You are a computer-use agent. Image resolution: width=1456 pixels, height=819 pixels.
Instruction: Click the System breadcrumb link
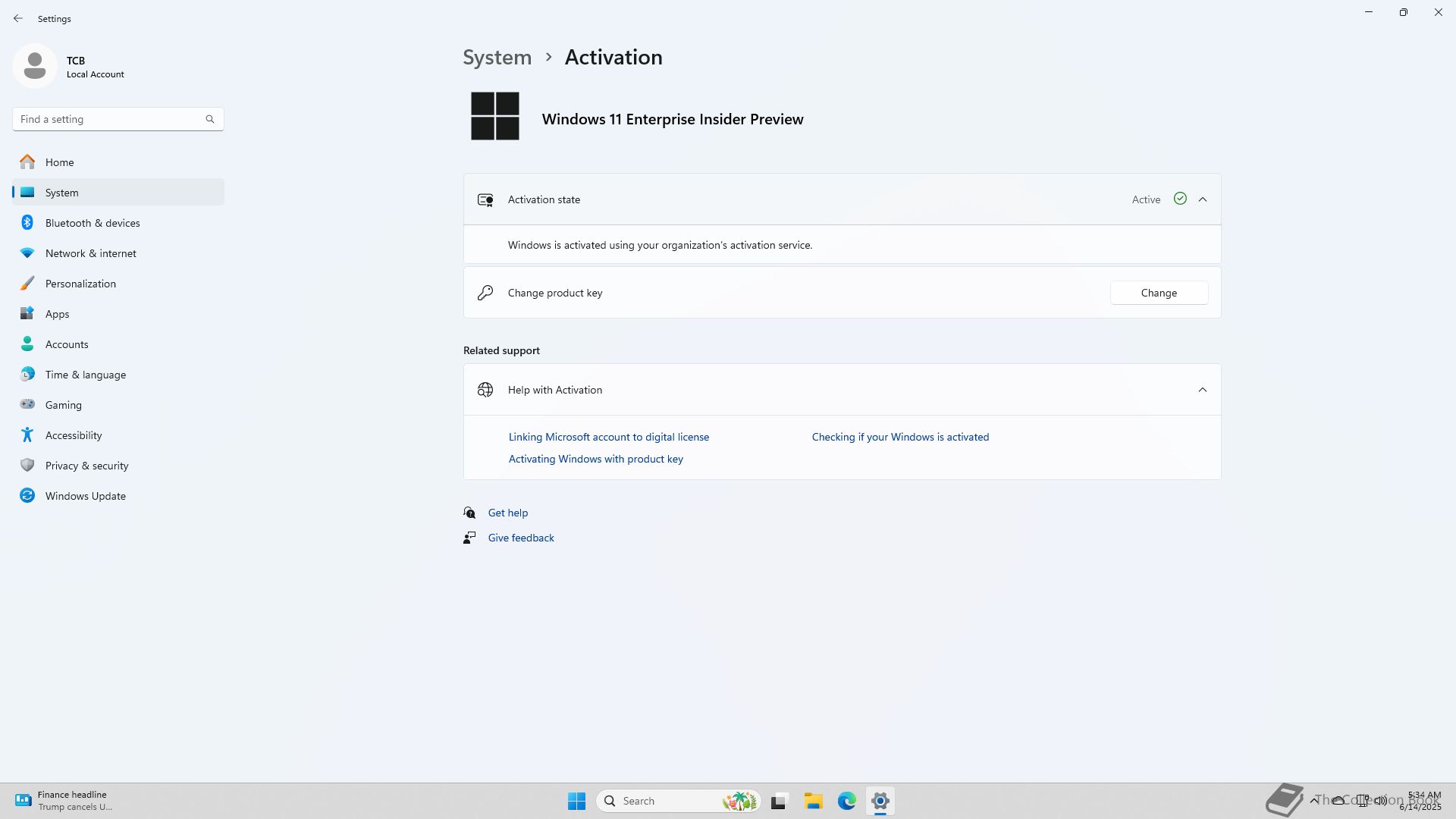[x=497, y=58]
